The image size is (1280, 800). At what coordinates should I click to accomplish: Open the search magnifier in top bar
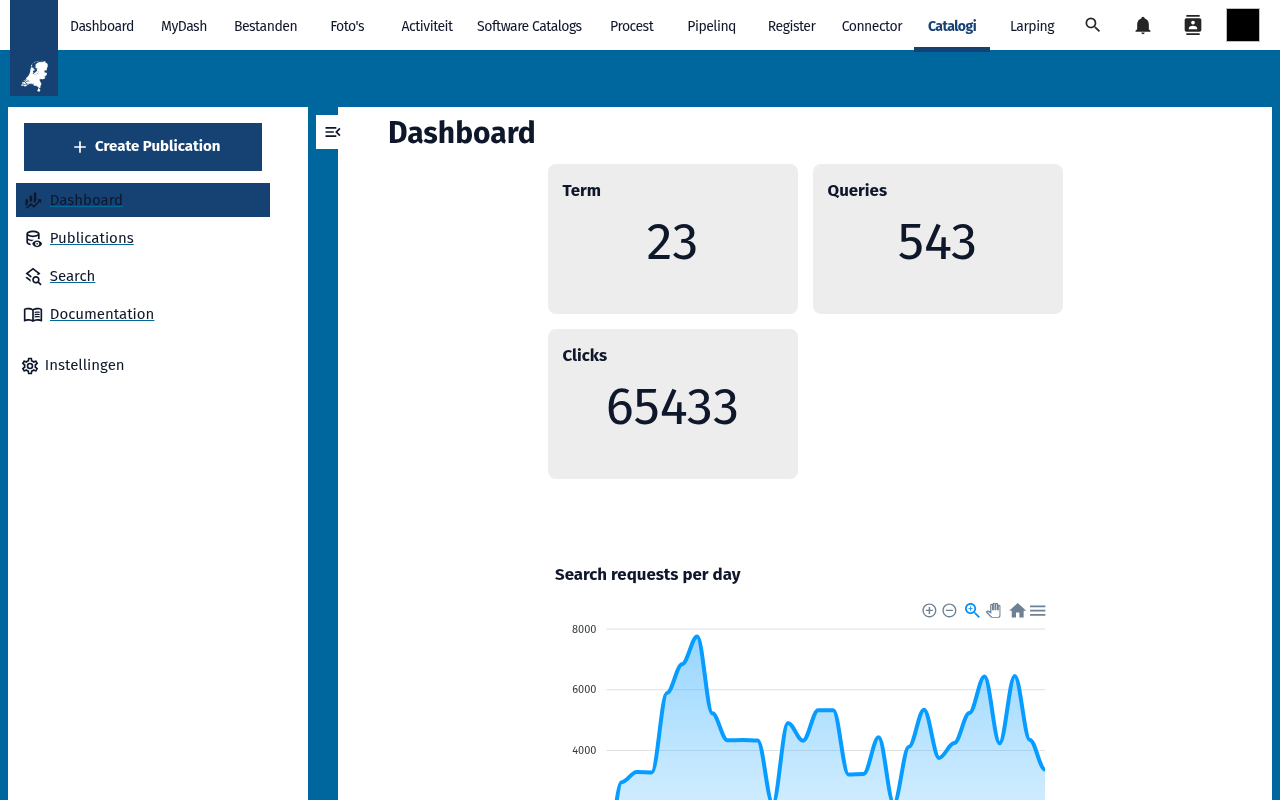tap(1093, 25)
